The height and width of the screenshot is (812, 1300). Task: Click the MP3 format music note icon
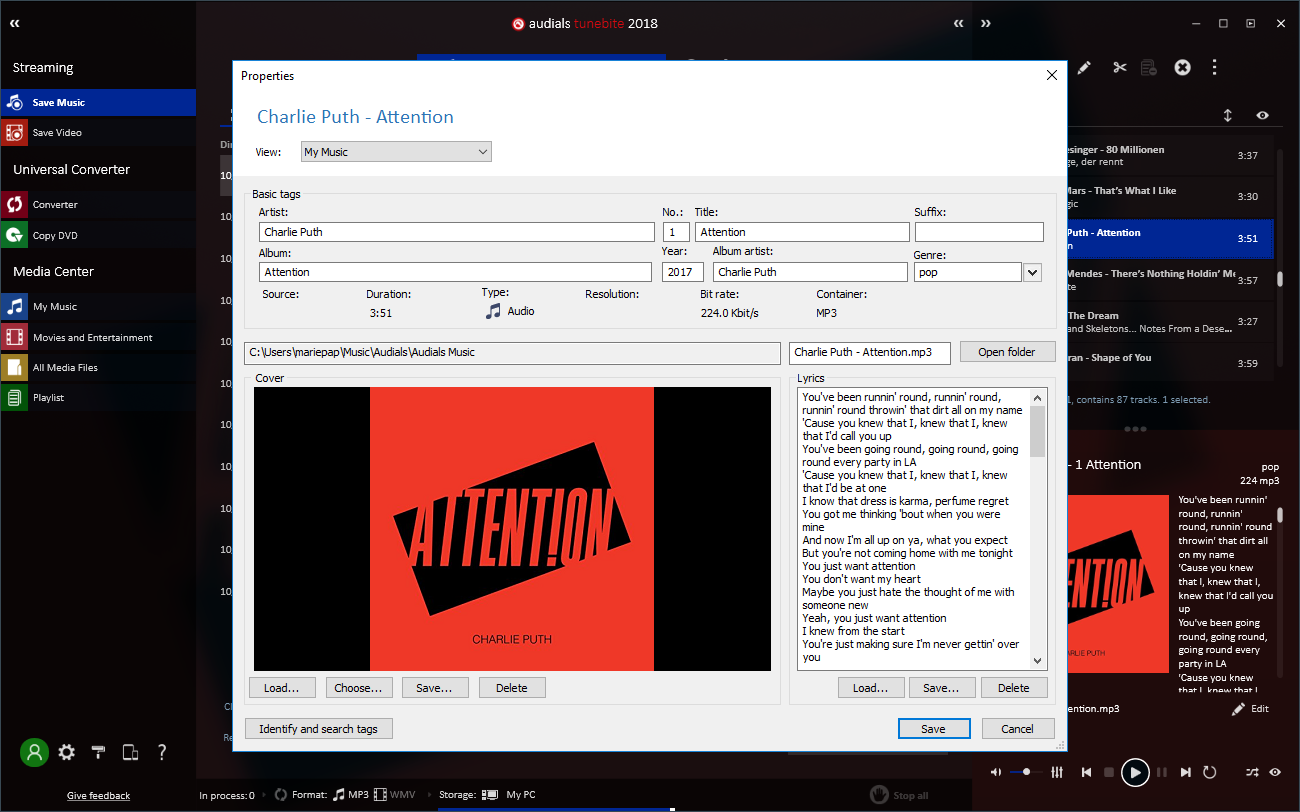[x=339, y=795]
